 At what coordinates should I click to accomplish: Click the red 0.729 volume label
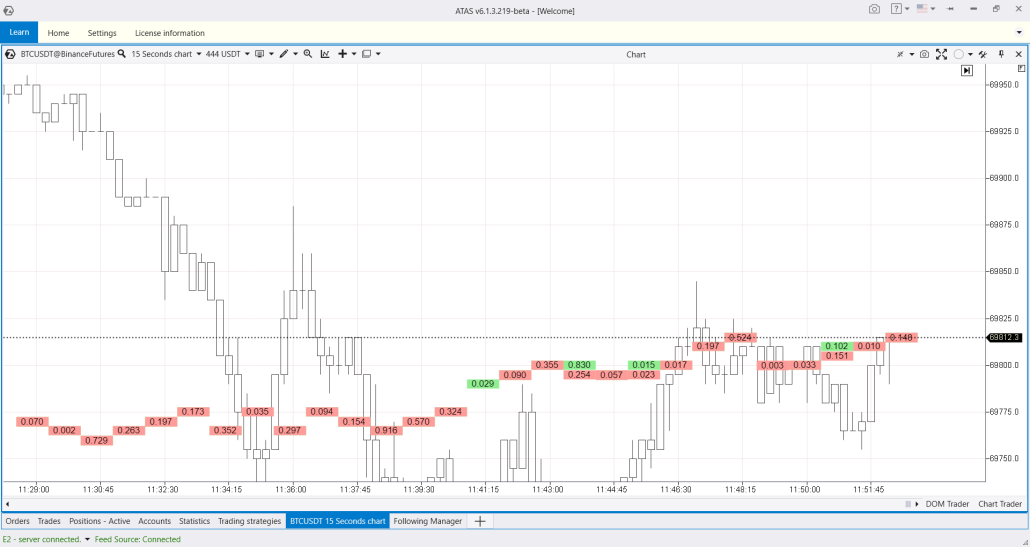coord(97,440)
